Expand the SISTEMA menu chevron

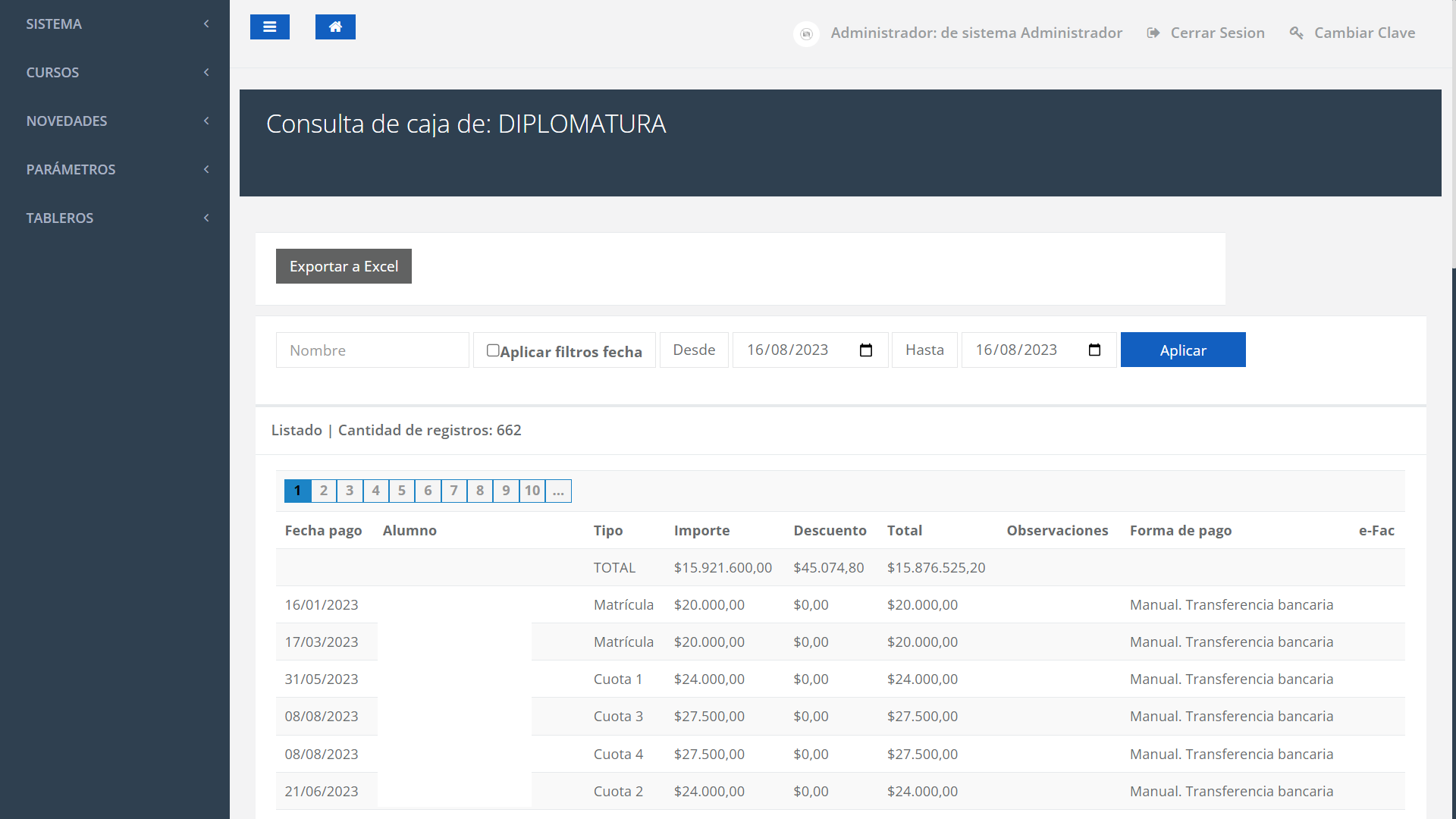pyautogui.click(x=206, y=24)
